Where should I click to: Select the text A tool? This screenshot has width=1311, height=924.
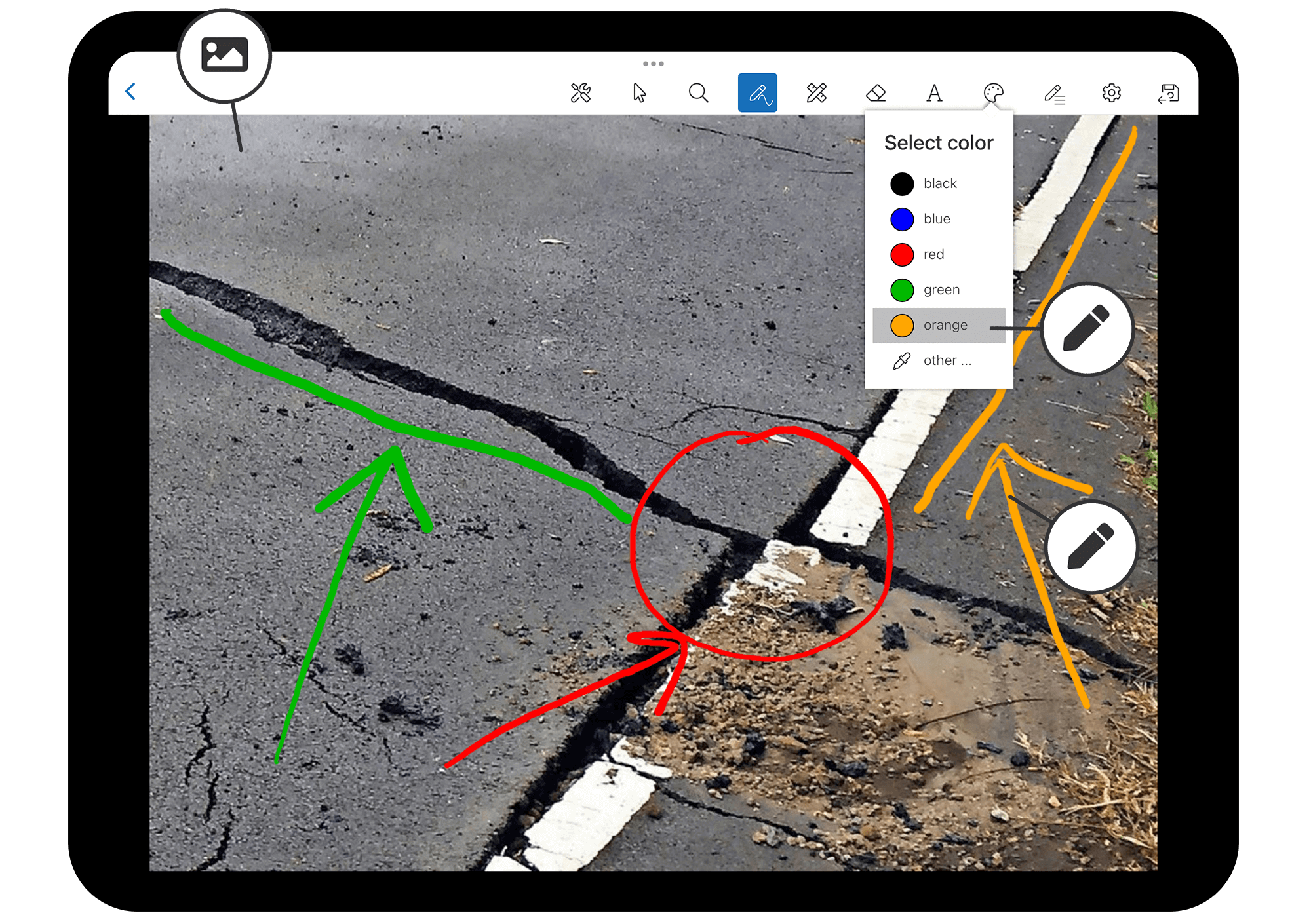(x=935, y=93)
